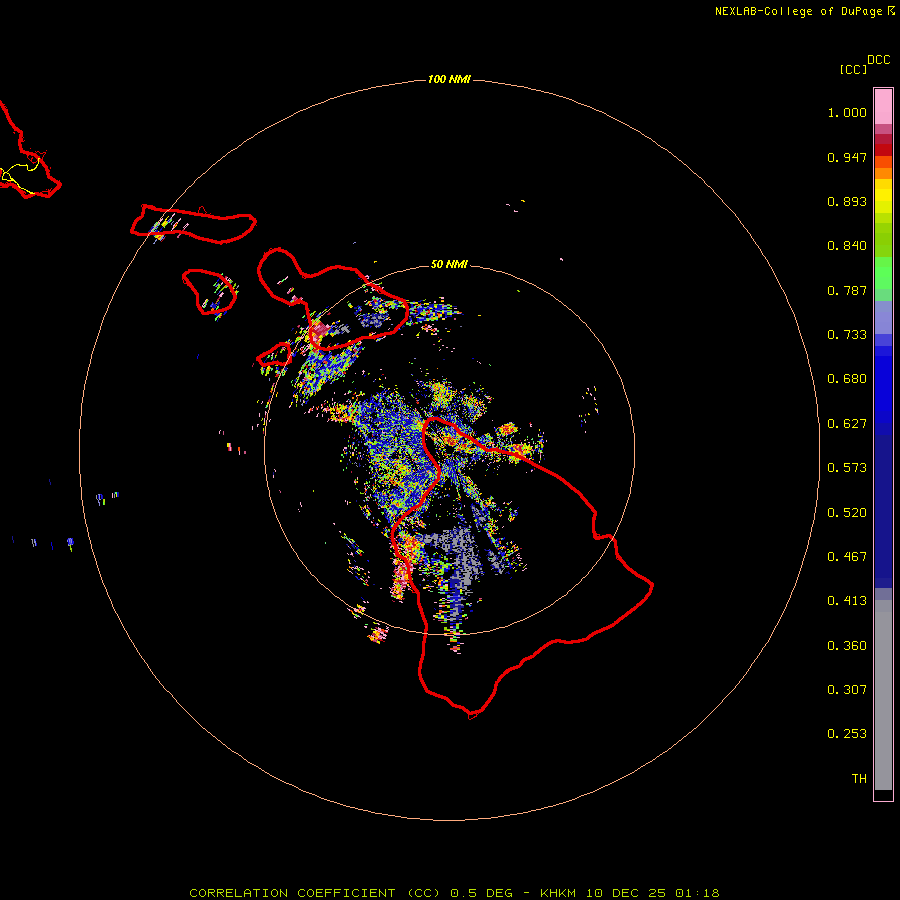Screen dimensions: 900x900
Task: Click the TH threshold label
Action: (x=859, y=779)
